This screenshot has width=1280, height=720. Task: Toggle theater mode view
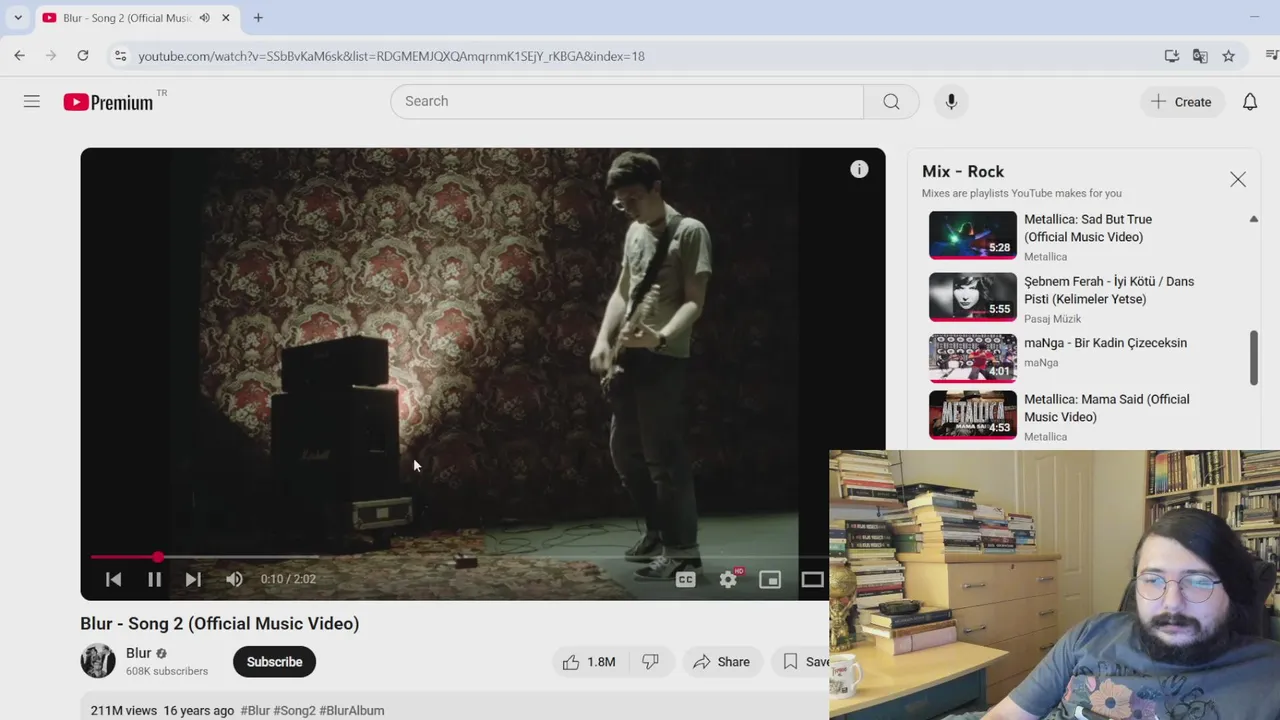812,579
